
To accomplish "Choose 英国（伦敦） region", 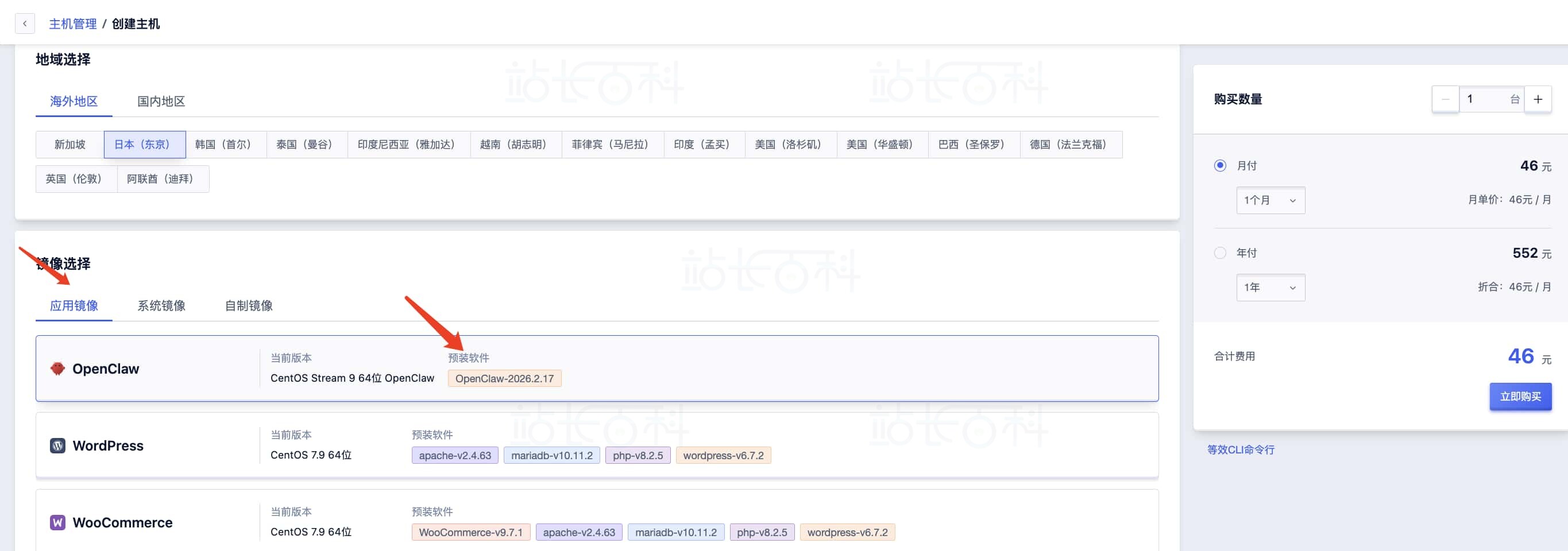I will [76, 179].
